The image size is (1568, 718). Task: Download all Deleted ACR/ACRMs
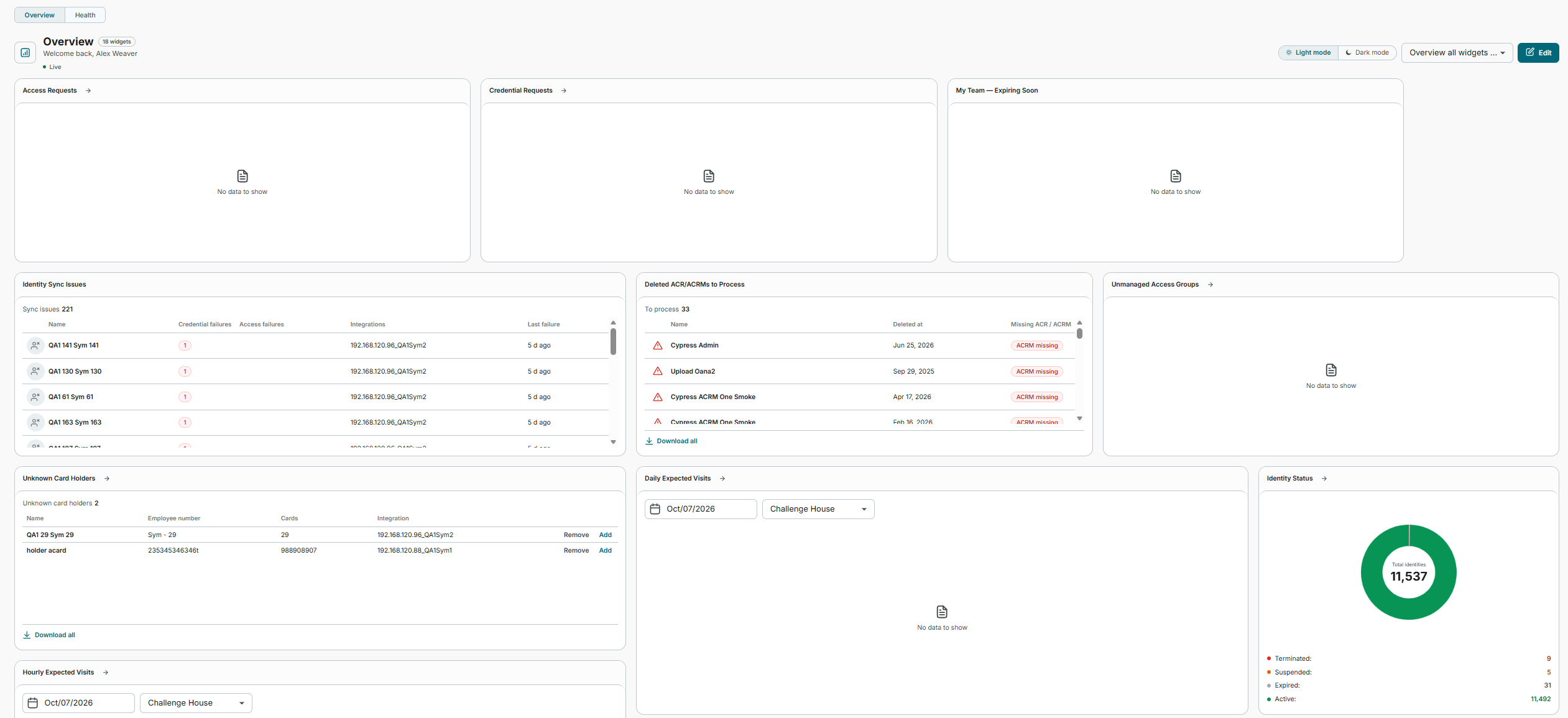tap(671, 441)
